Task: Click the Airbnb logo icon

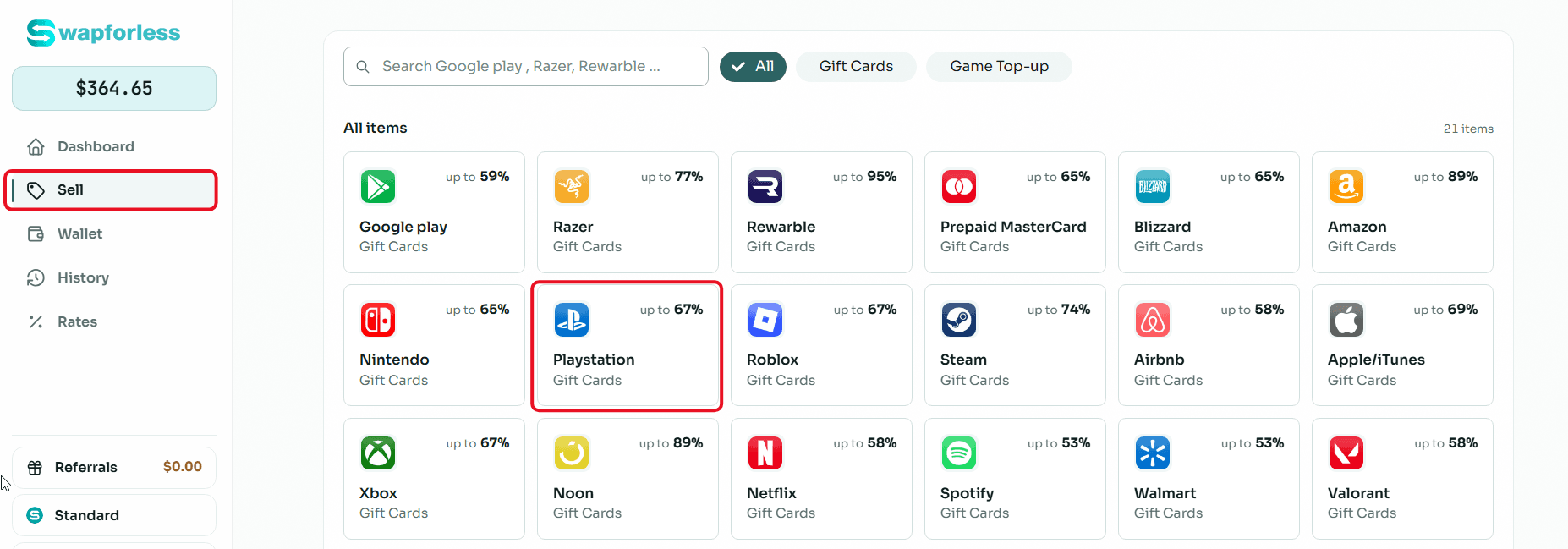Action: (1153, 320)
